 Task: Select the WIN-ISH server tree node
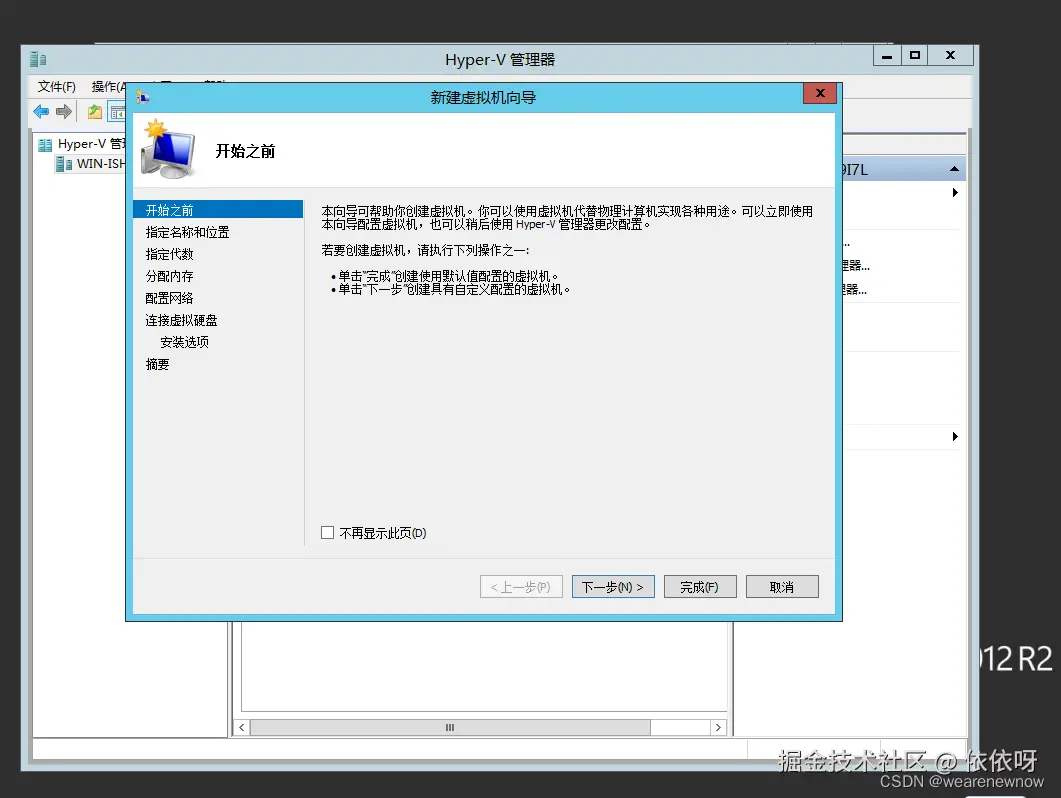(91, 164)
